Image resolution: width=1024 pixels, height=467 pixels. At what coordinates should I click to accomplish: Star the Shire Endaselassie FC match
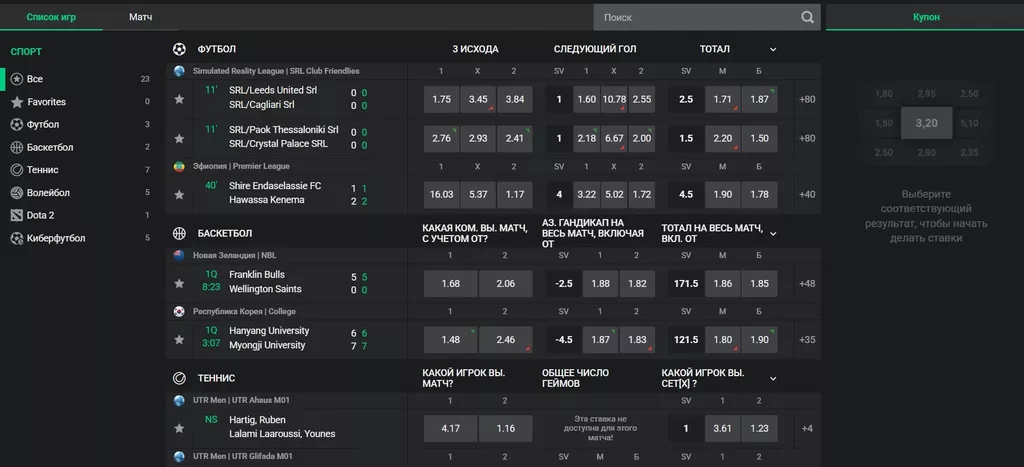pyautogui.click(x=179, y=194)
